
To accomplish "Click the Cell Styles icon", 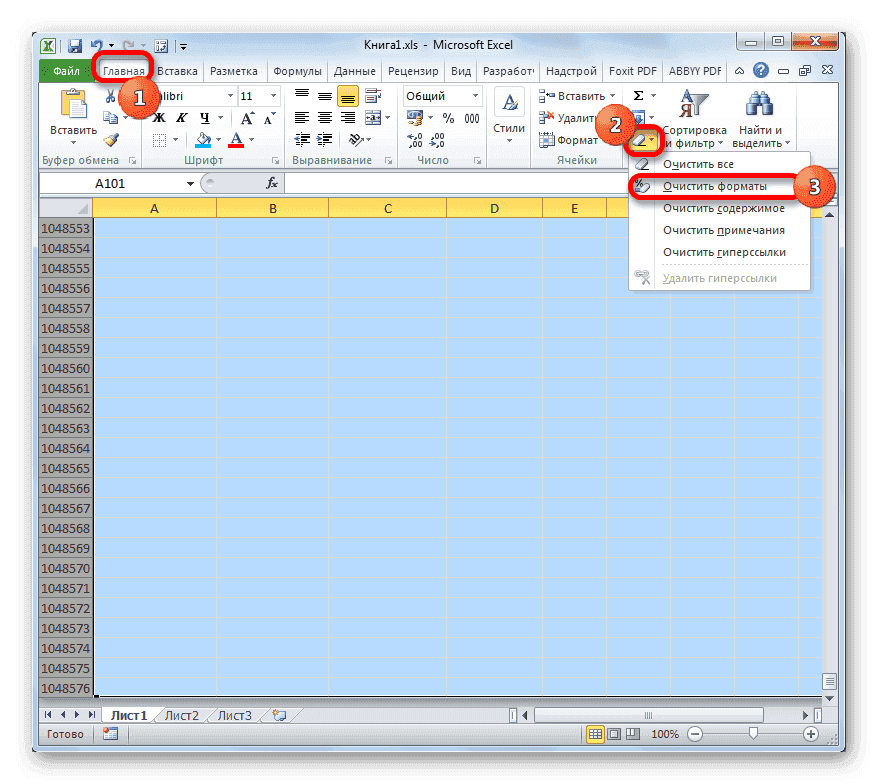I will coord(509,104).
